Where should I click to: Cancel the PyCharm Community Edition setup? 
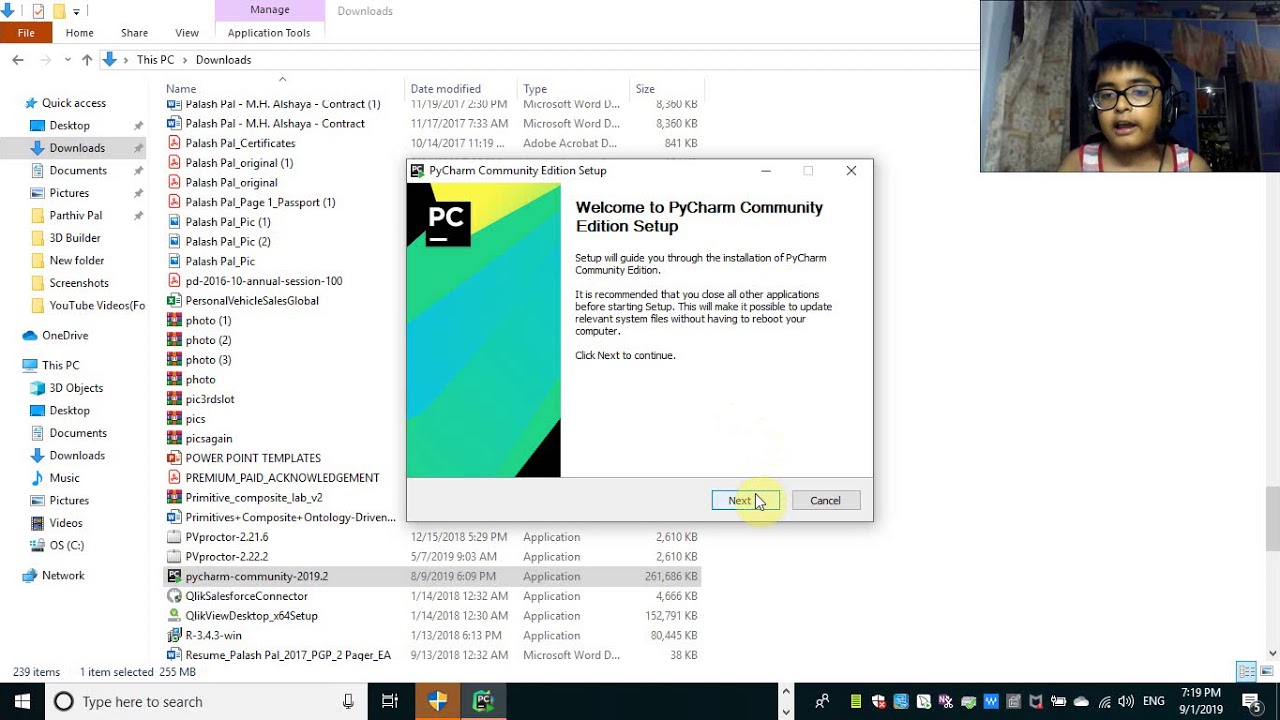pyautogui.click(x=825, y=500)
